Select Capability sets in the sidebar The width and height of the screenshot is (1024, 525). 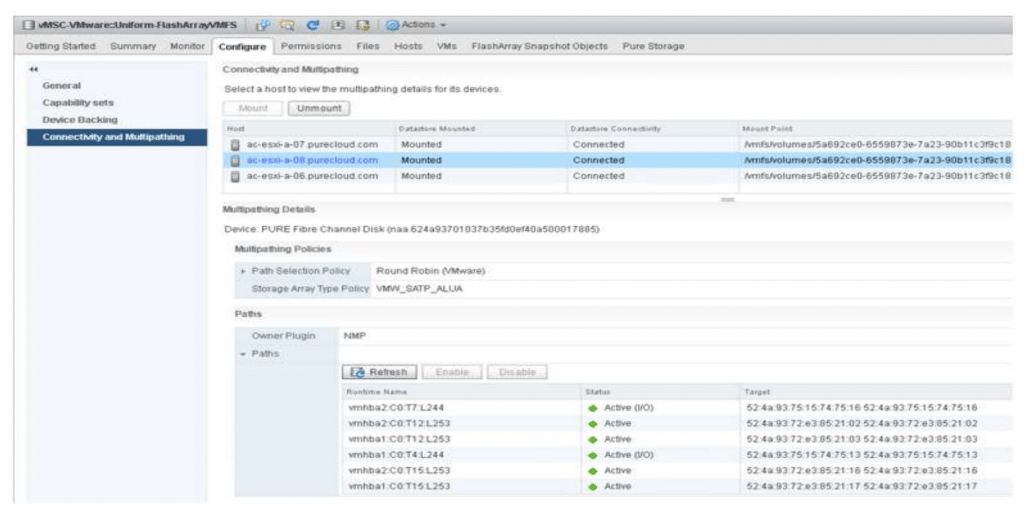[x=78, y=103]
